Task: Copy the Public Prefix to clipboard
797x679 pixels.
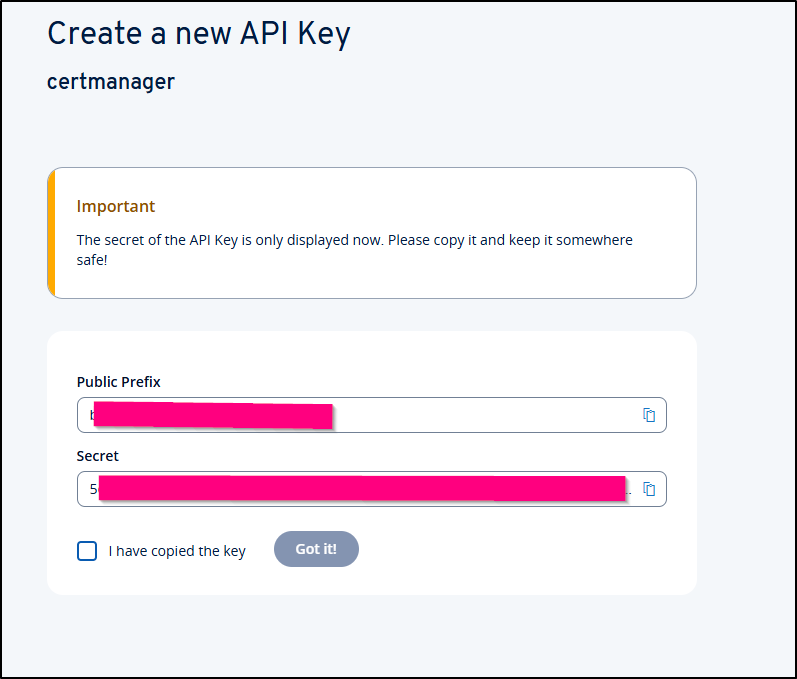Action: [x=649, y=415]
